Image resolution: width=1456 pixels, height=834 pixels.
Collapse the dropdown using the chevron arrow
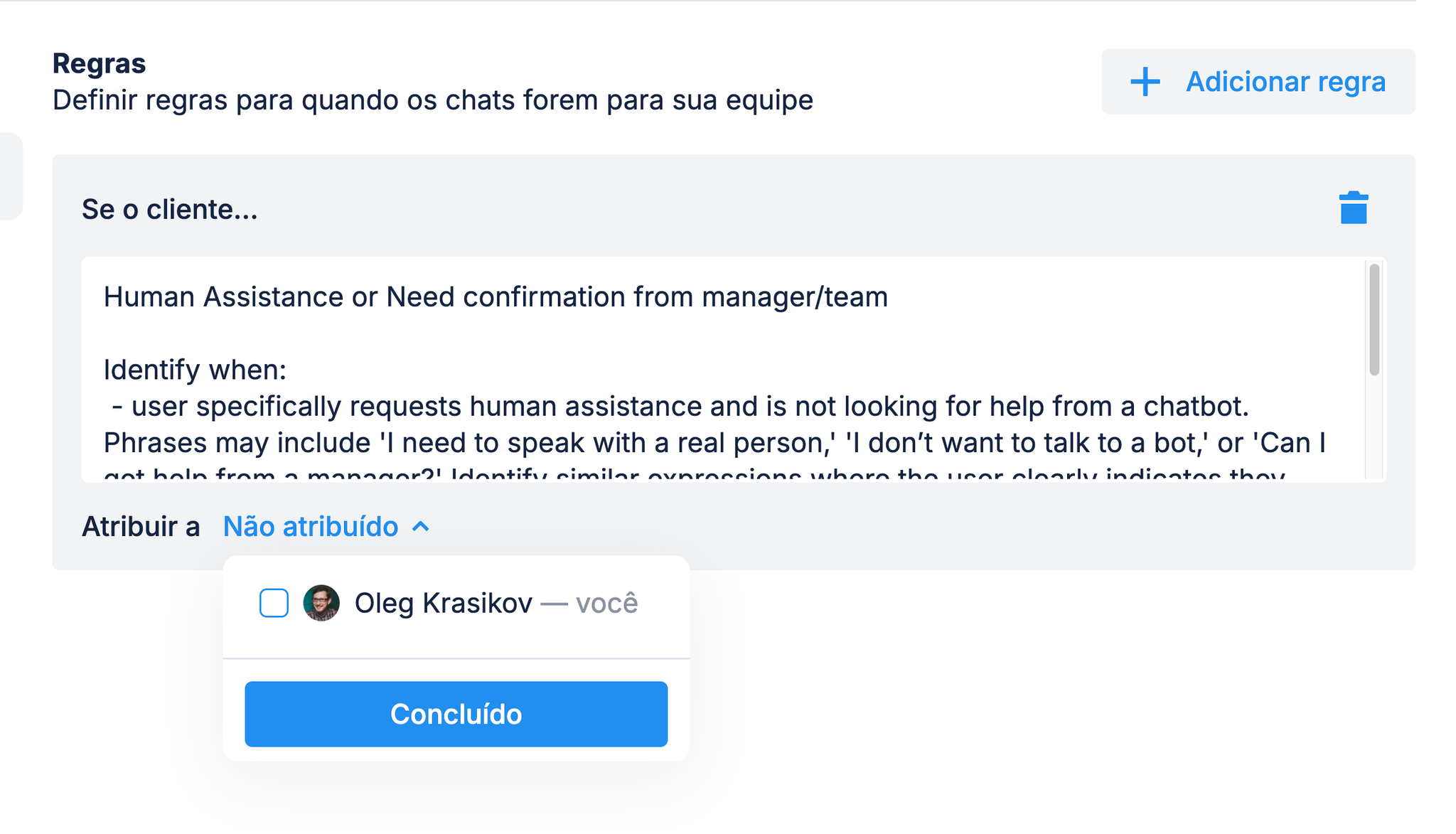coord(421,527)
